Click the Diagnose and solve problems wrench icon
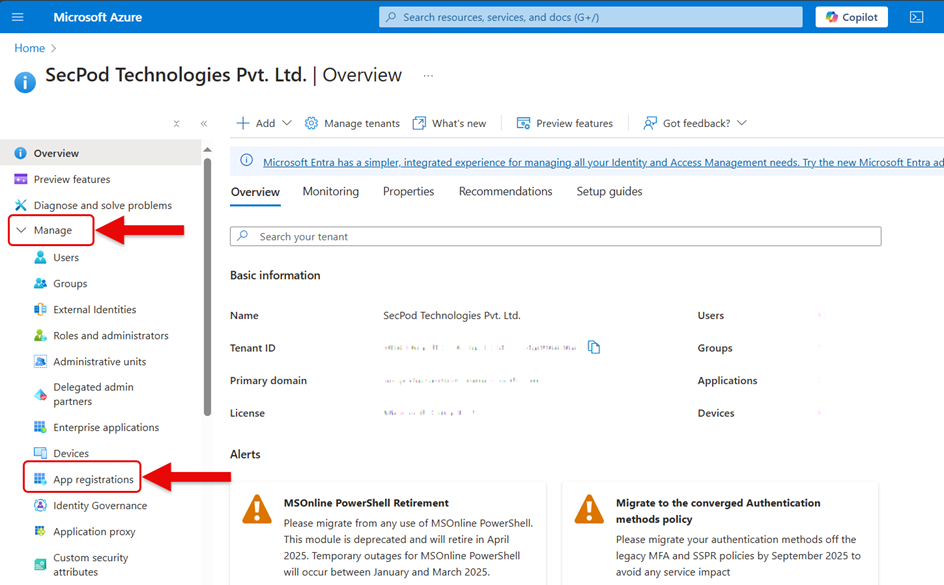 click(20, 205)
